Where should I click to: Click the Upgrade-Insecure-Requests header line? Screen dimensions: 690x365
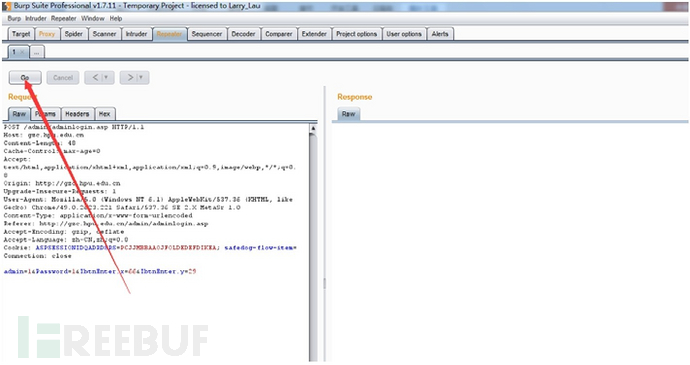click(60, 192)
